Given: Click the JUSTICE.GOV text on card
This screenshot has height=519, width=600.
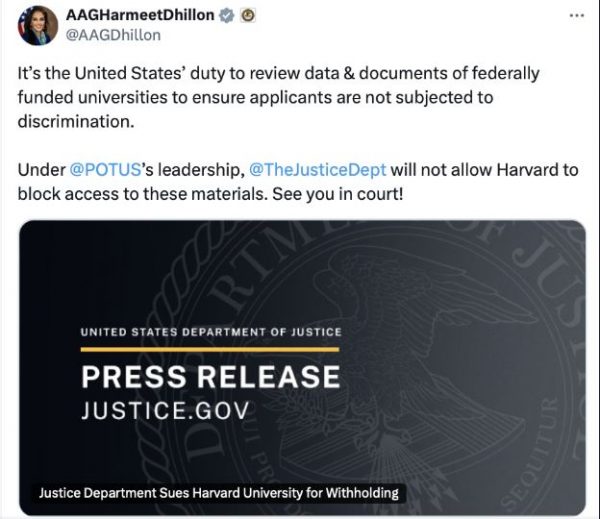Looking at the screenshot, I should [163, 410].
